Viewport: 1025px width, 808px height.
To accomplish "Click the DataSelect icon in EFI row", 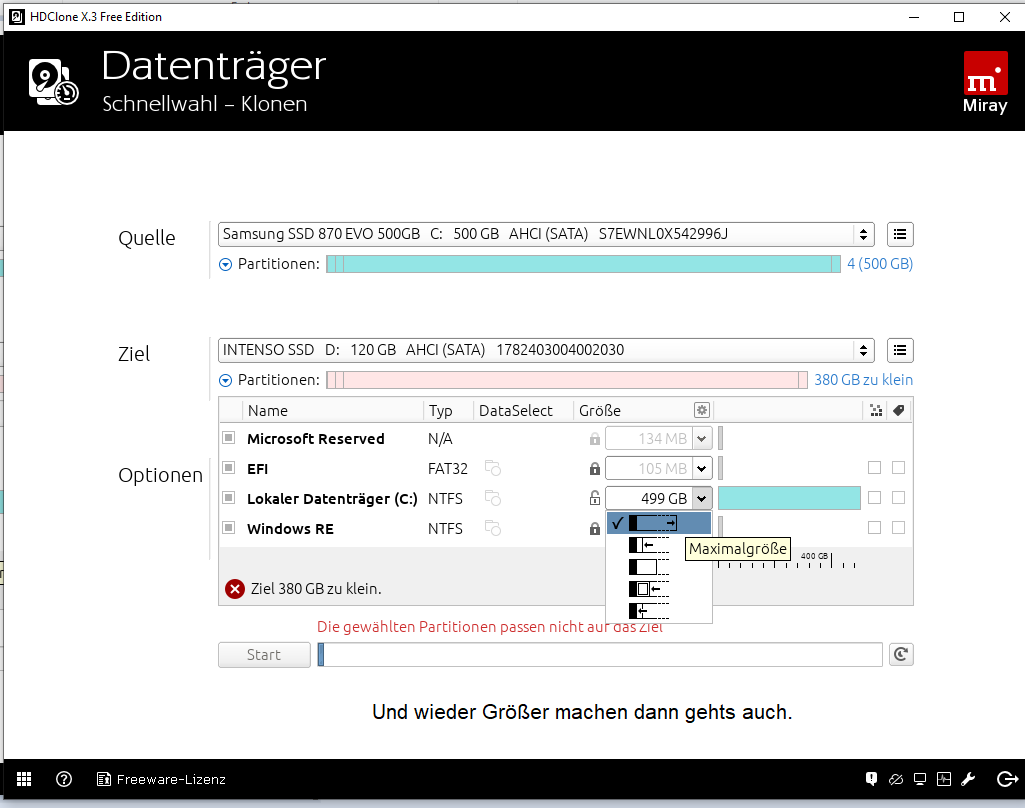I will [x=493, y=468].
